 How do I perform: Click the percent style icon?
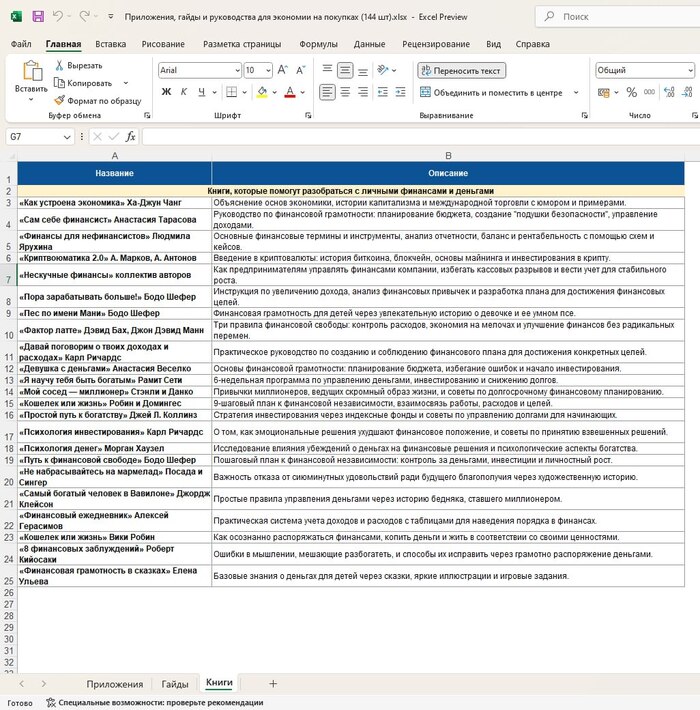pyautogui.click(x=631, y=92)
